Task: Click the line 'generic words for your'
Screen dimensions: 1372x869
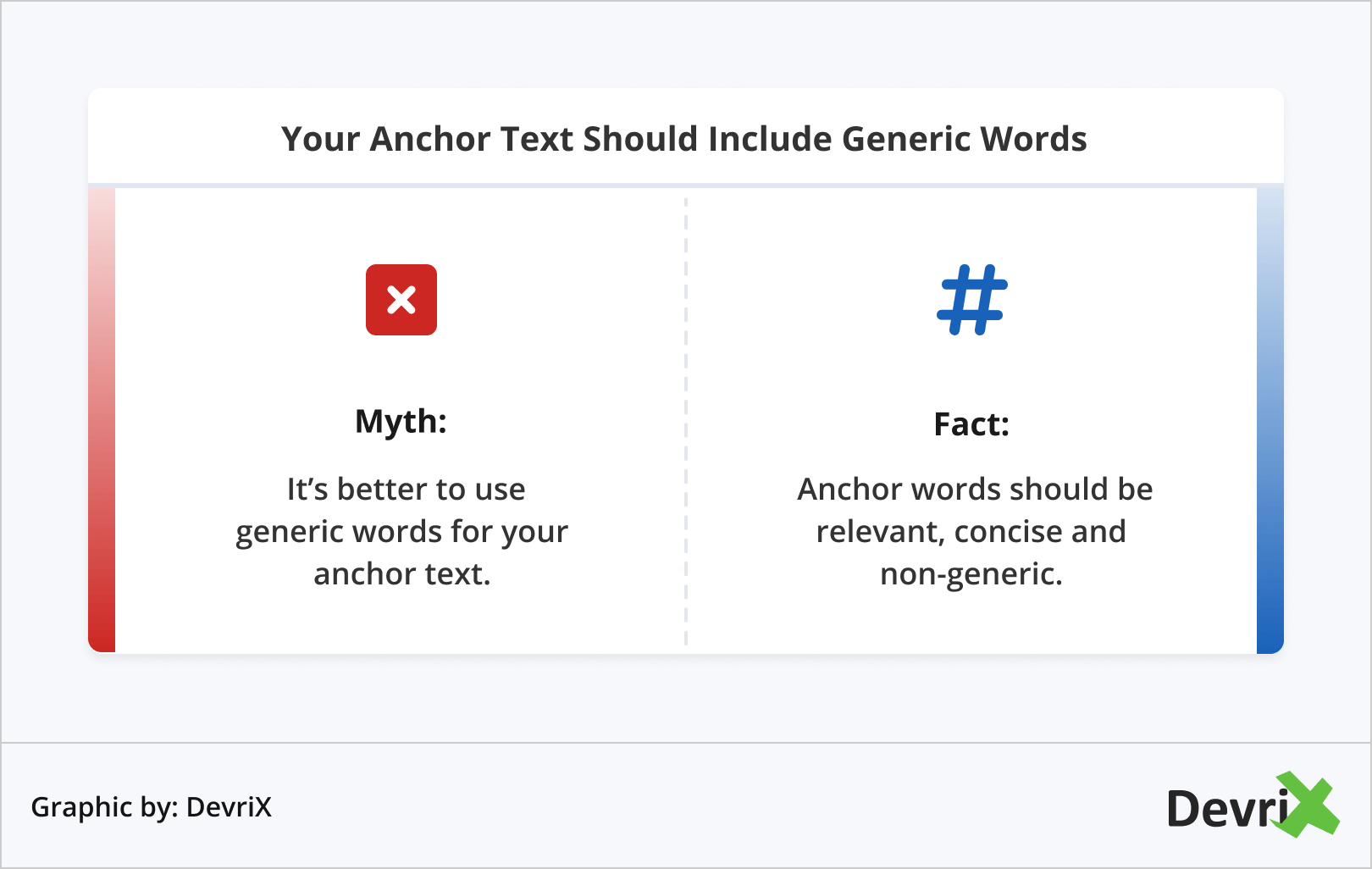Action: tap(401, 532)
